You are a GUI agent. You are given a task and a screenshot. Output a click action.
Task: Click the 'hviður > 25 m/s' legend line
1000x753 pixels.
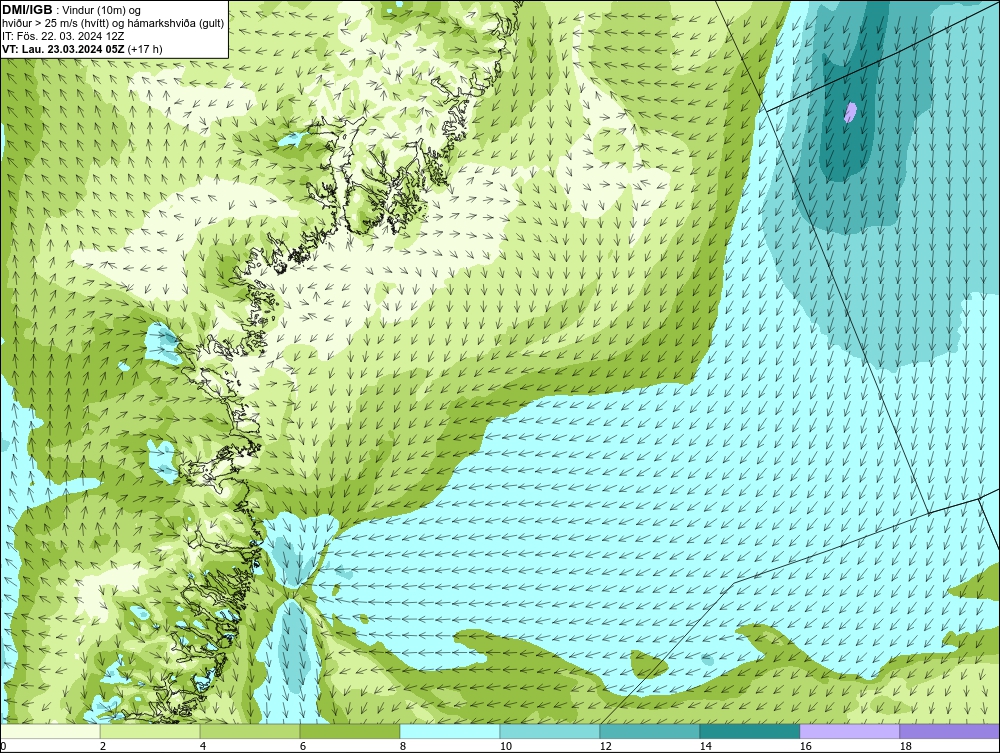click(x=113, y=24)
